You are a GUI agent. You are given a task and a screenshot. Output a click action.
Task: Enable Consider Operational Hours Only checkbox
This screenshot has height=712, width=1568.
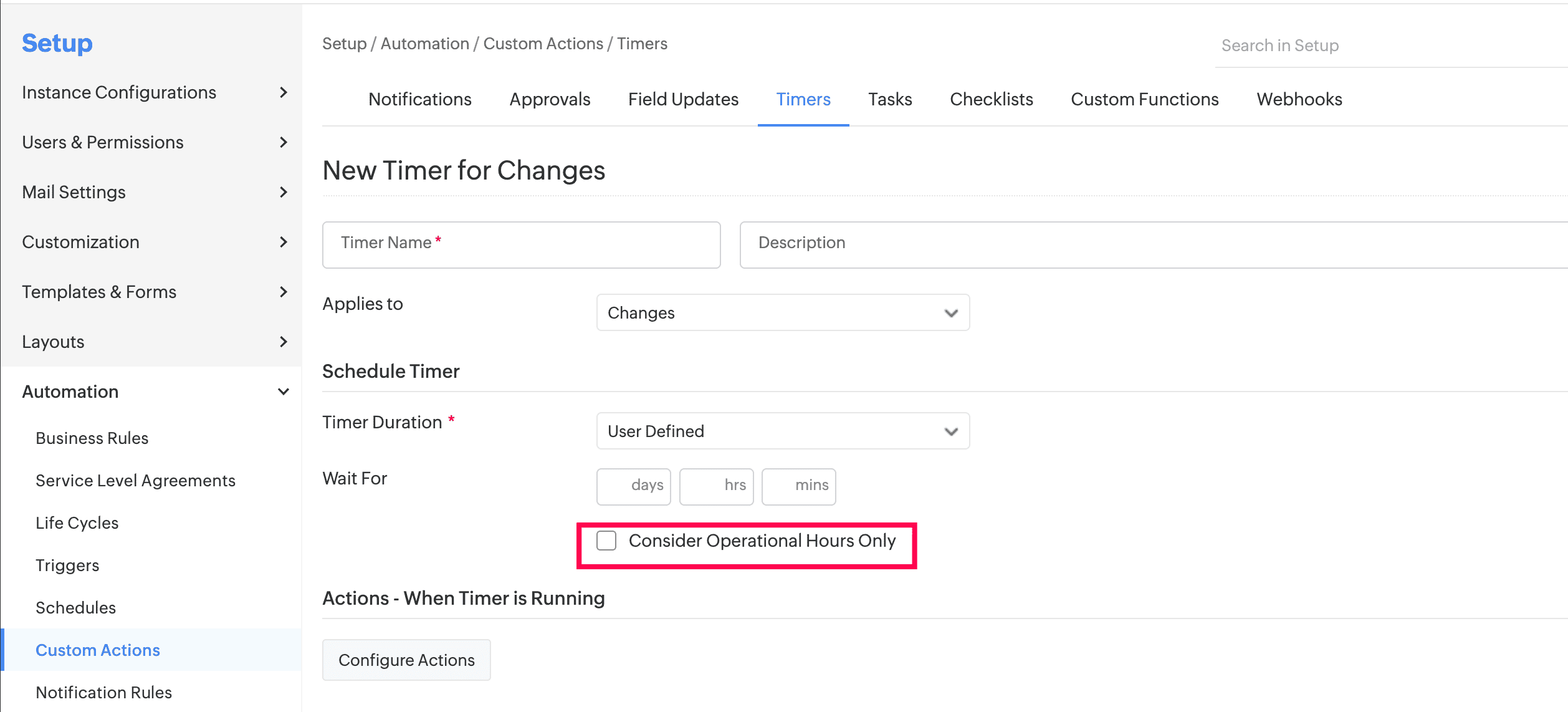coord(606,541)
